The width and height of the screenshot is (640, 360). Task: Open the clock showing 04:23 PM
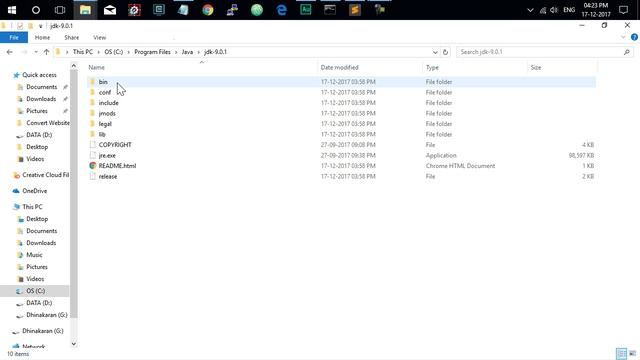tap(596, 10)
